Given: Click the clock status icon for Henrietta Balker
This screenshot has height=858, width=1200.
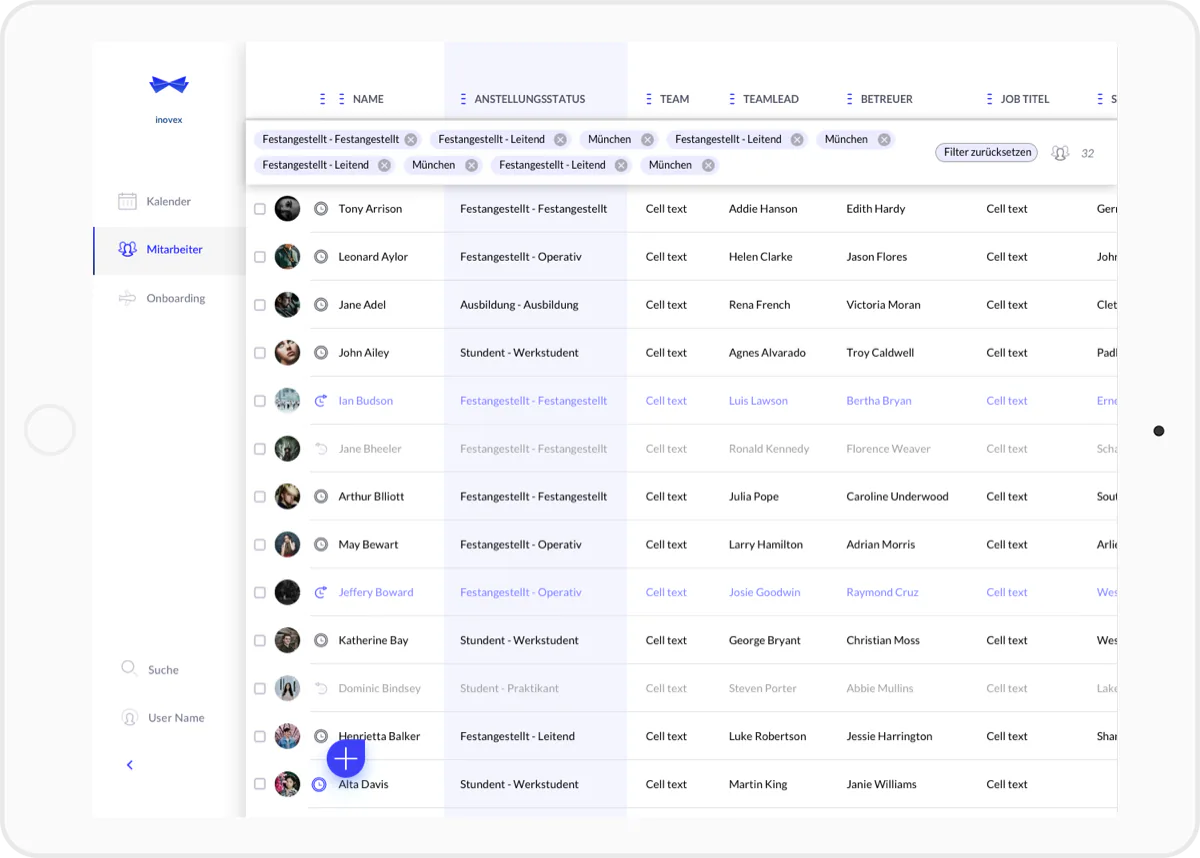Looking at the screenshot, I should coord(321,737).
